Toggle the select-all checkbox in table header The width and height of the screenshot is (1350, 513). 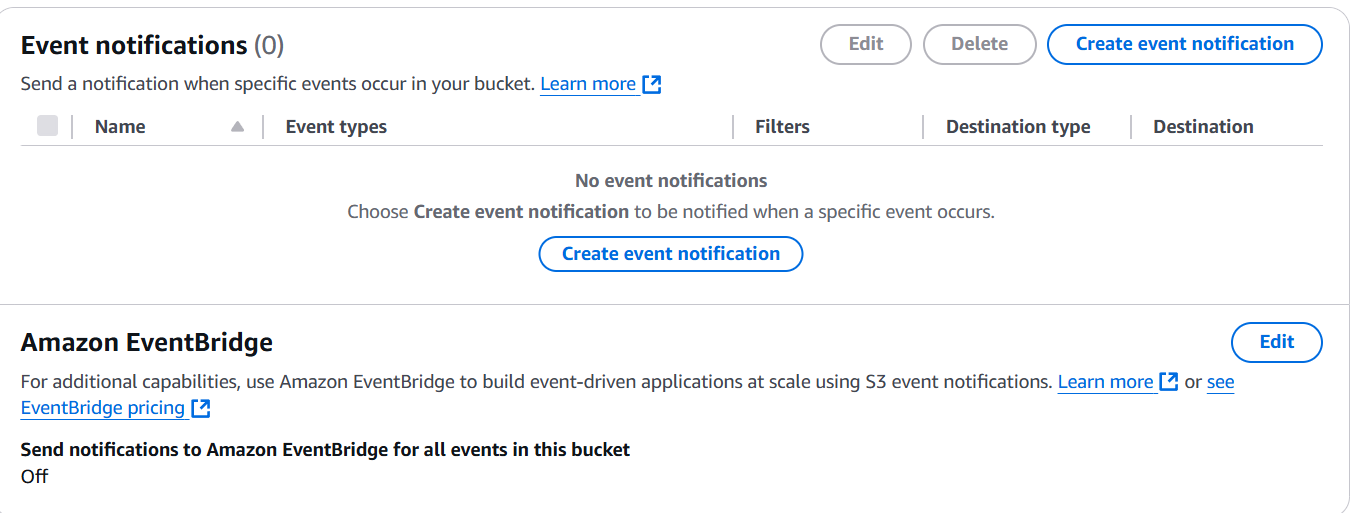coord(47,126)
